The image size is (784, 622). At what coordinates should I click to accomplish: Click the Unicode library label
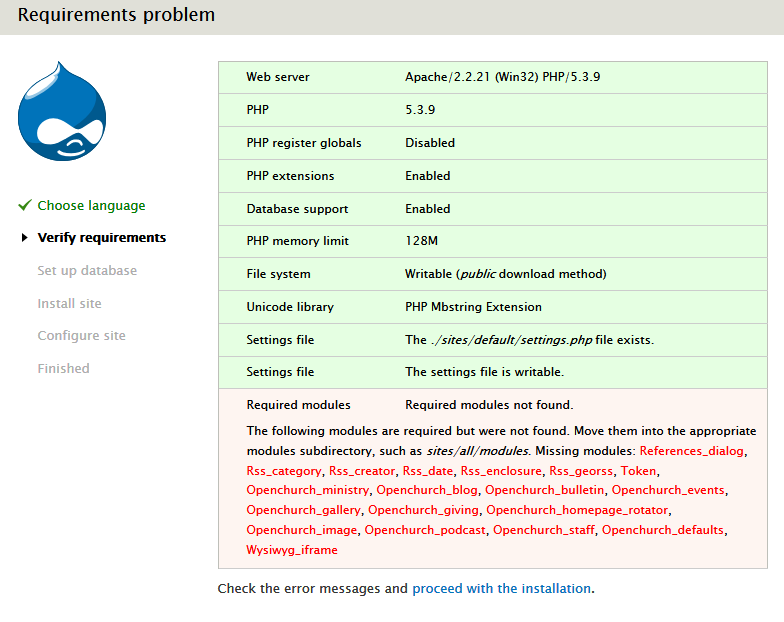pos(290,307)
